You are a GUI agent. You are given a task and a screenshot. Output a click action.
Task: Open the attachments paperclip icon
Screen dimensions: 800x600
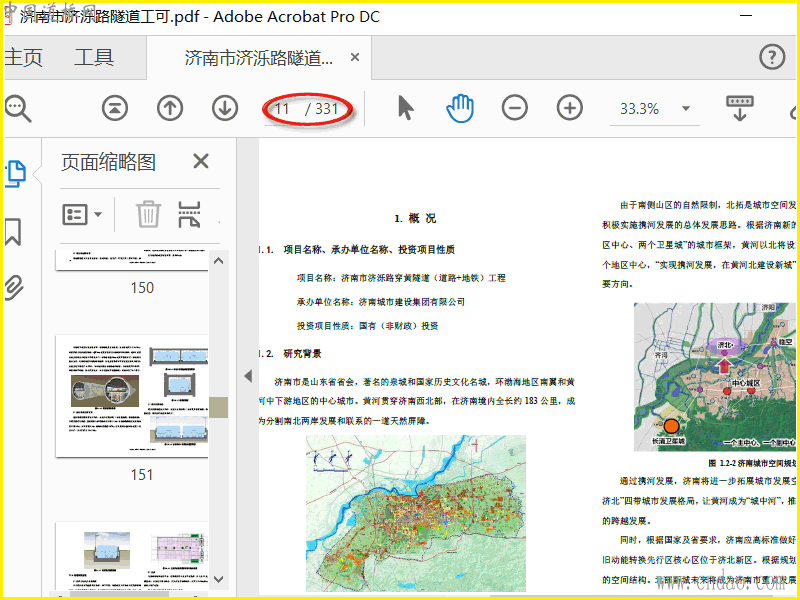click(14, 288)
